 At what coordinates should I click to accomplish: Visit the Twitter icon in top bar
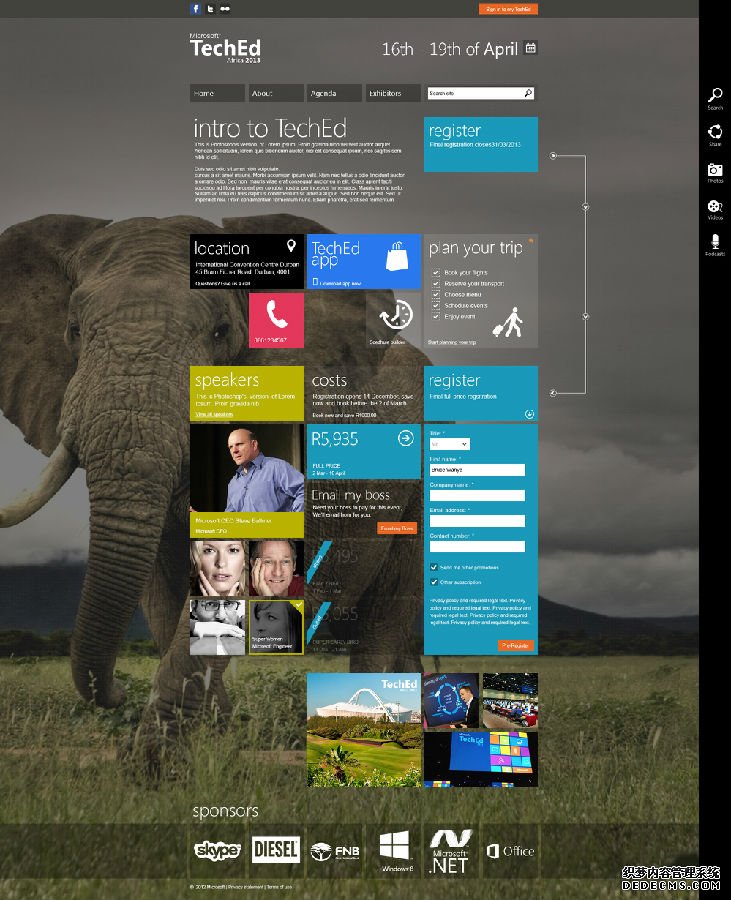click(210, 9)
